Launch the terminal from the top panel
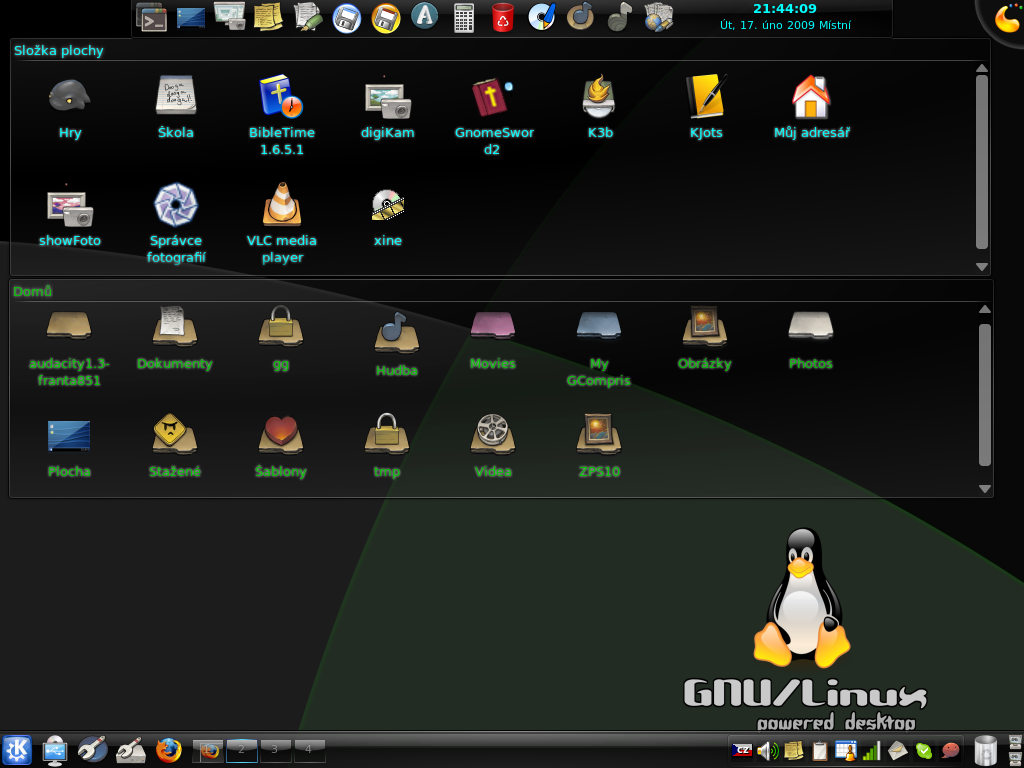The width and height of the screenshot is (1024, 768). pyautogui.click(x=152, y=17)
